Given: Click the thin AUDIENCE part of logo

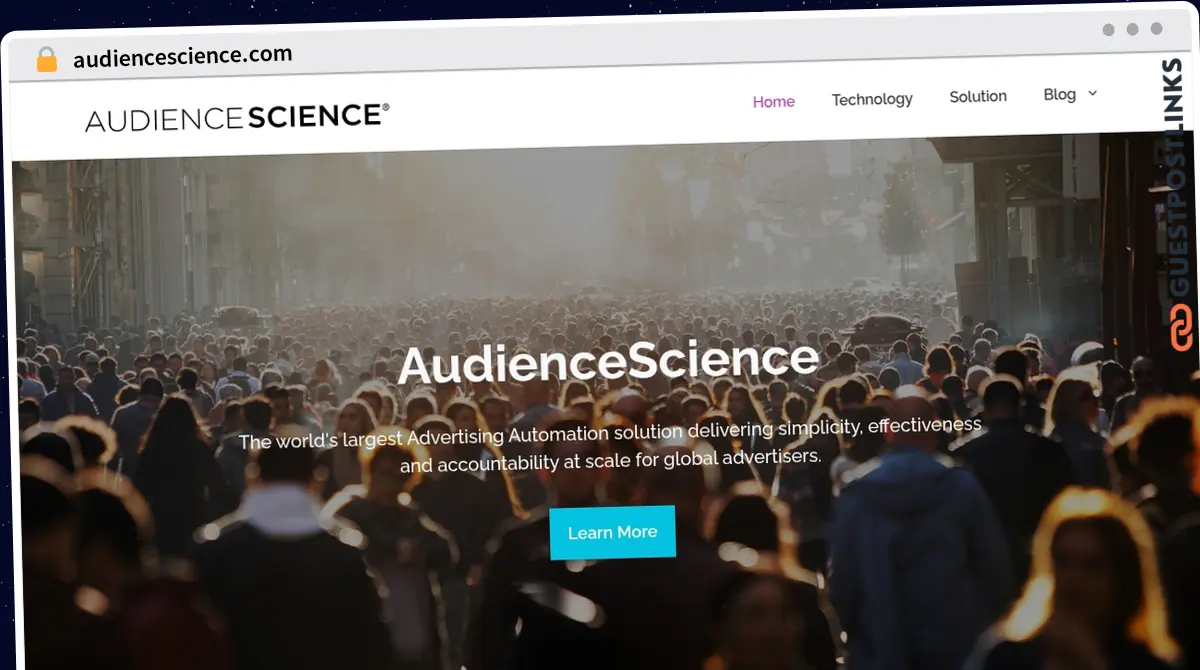Looking at the screenshot, I should point(164,121).
